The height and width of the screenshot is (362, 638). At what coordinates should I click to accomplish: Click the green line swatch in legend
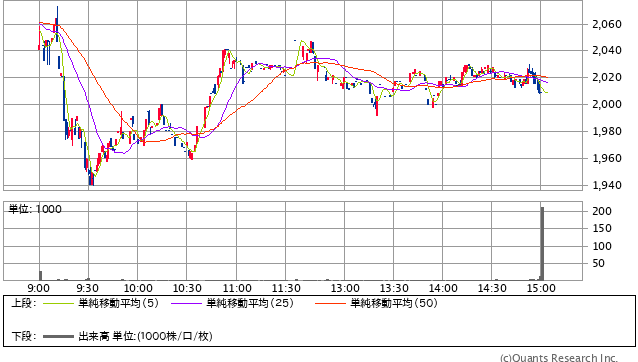58,303
